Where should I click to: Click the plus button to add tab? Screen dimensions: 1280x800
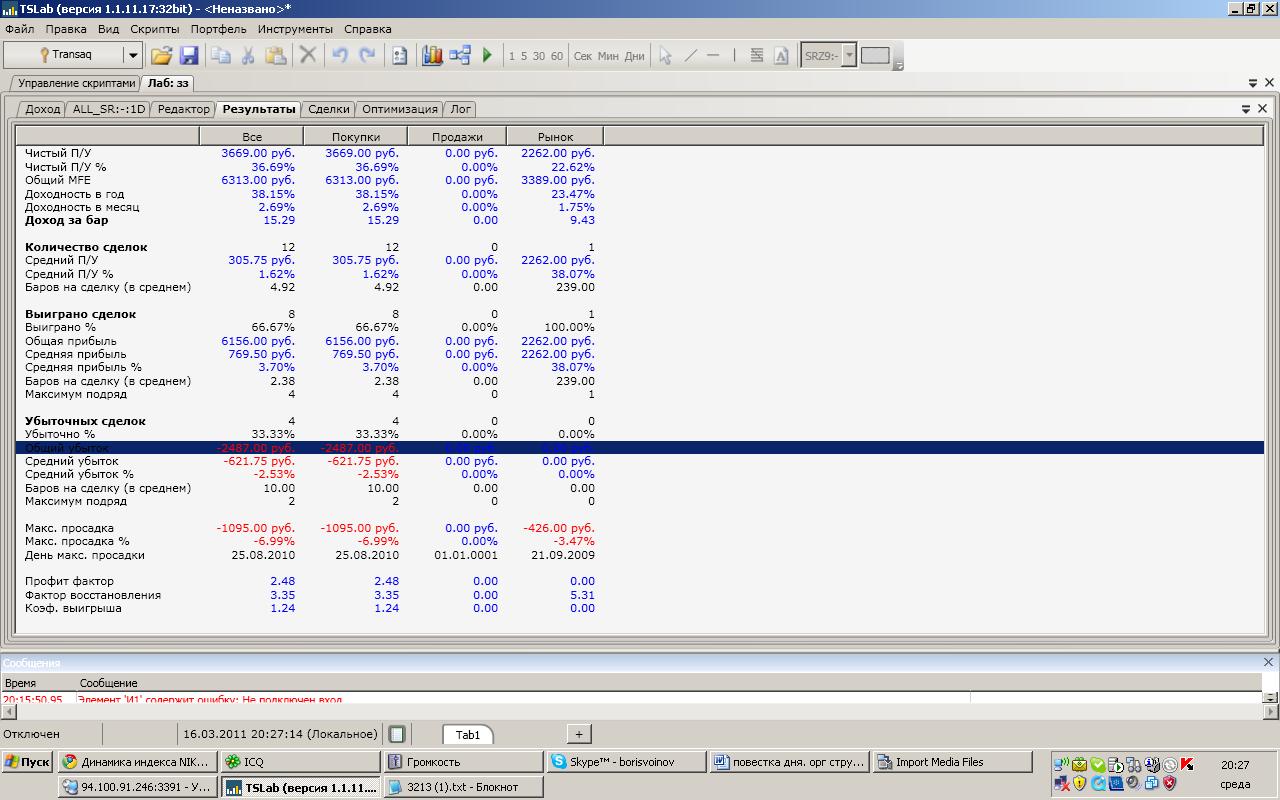click(579, 734)
